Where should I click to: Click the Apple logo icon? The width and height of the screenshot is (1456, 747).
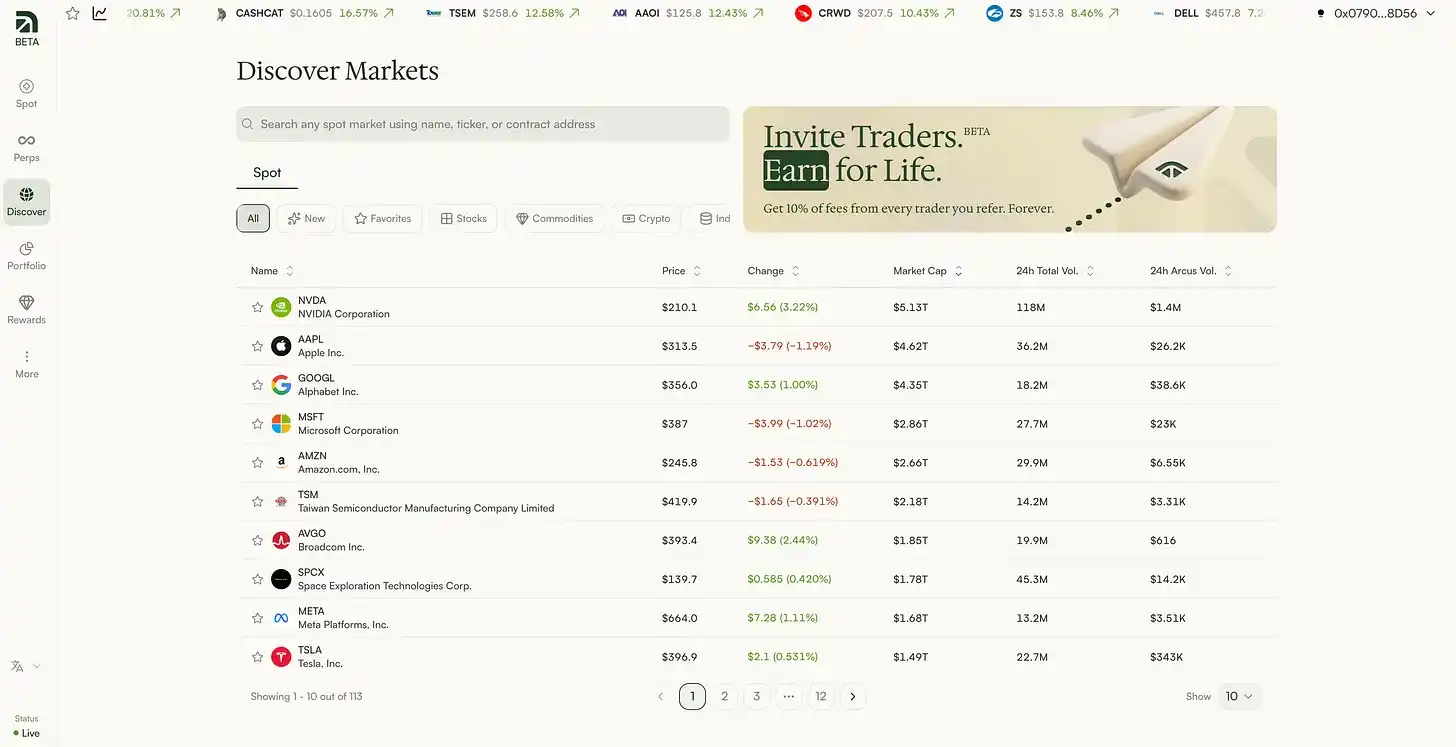coord(281,346)
